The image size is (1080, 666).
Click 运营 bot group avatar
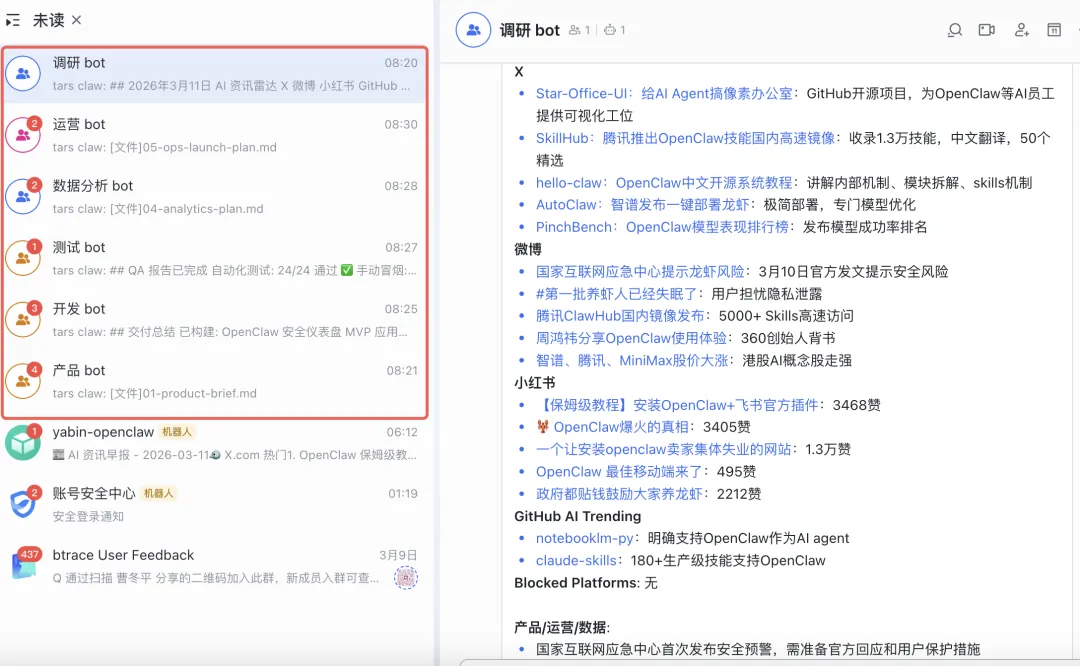point(23,135)
